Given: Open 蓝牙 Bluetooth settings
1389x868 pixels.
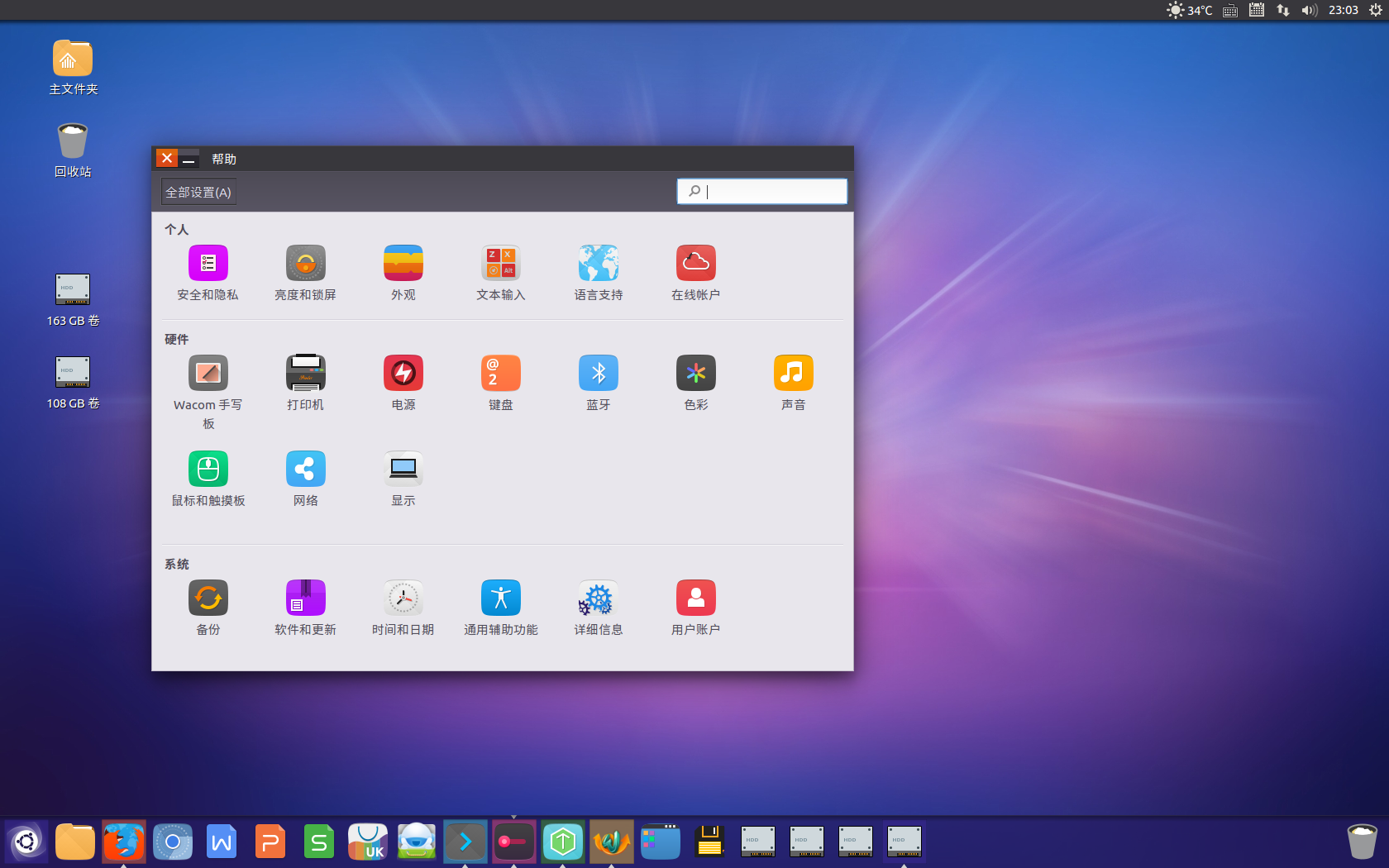Looking at the screenshot, I should (x=599, y=383).
